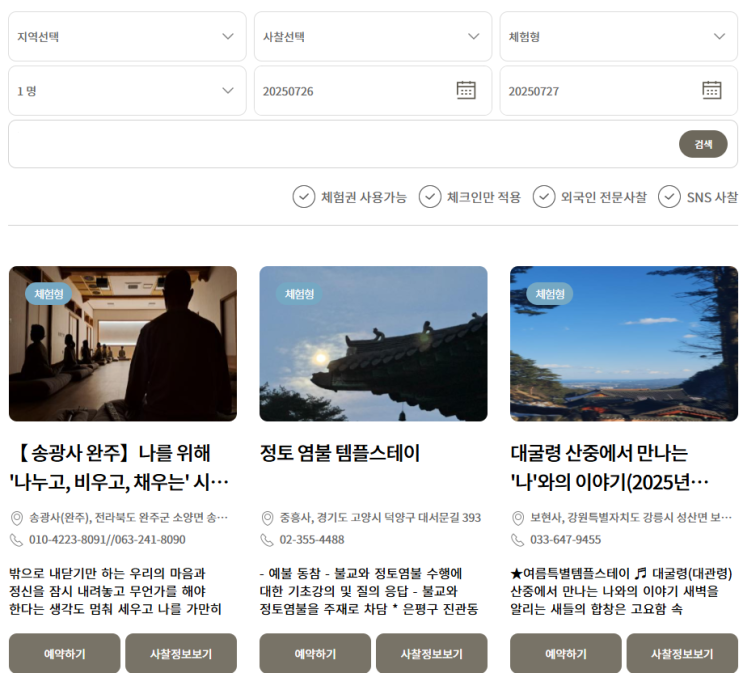
Task: Click 예약하기 for 송광사 완주 program
Action: click(x=64, y=654)
